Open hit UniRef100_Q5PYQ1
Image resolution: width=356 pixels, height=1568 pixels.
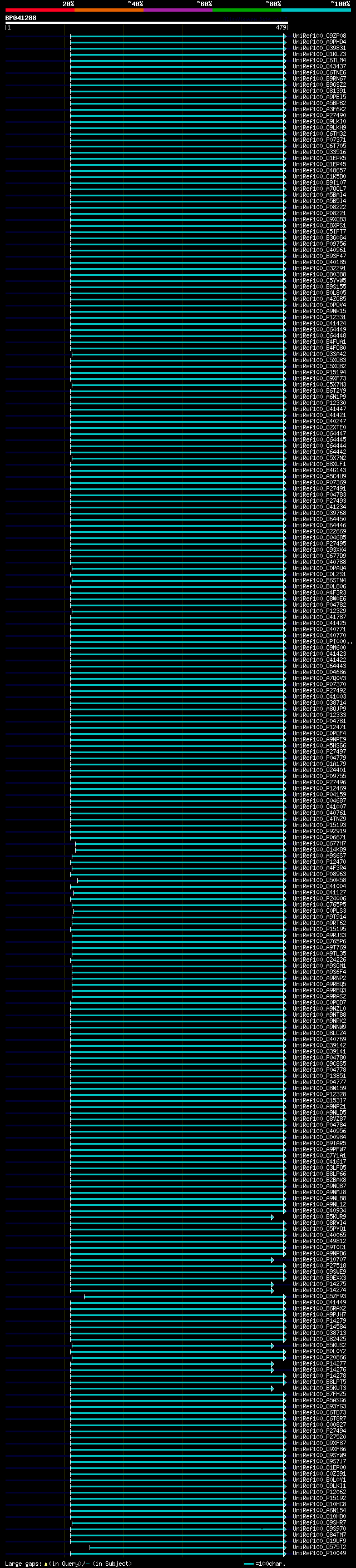[319, 1229]
